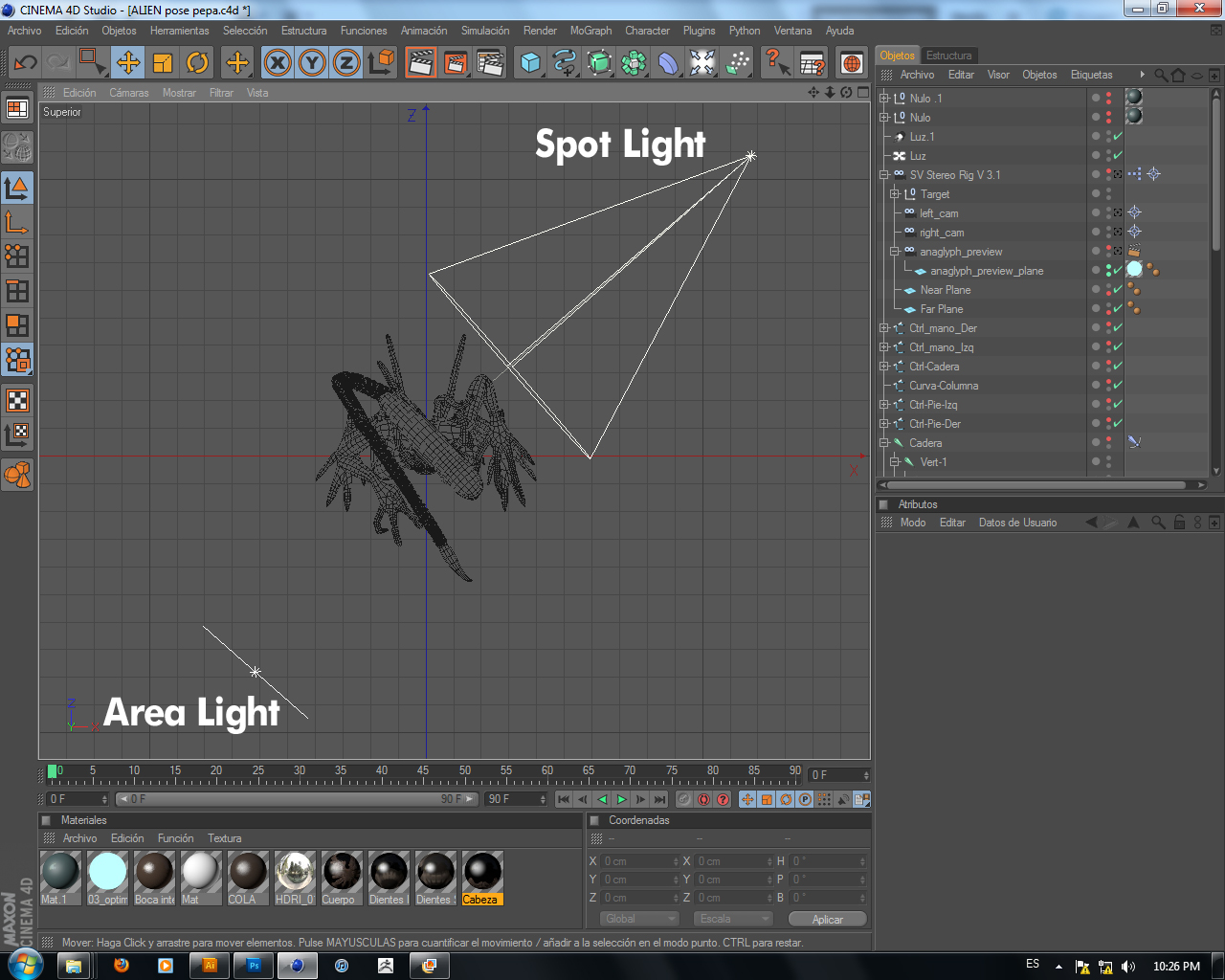The width and height of the screenshot is (1225, 980).
Task: Click the live selection tool icon
Action: [93, 63]
